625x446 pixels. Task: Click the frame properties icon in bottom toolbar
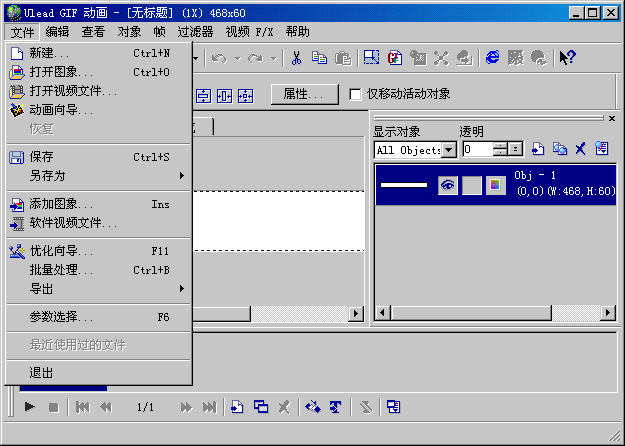[393, 407]
